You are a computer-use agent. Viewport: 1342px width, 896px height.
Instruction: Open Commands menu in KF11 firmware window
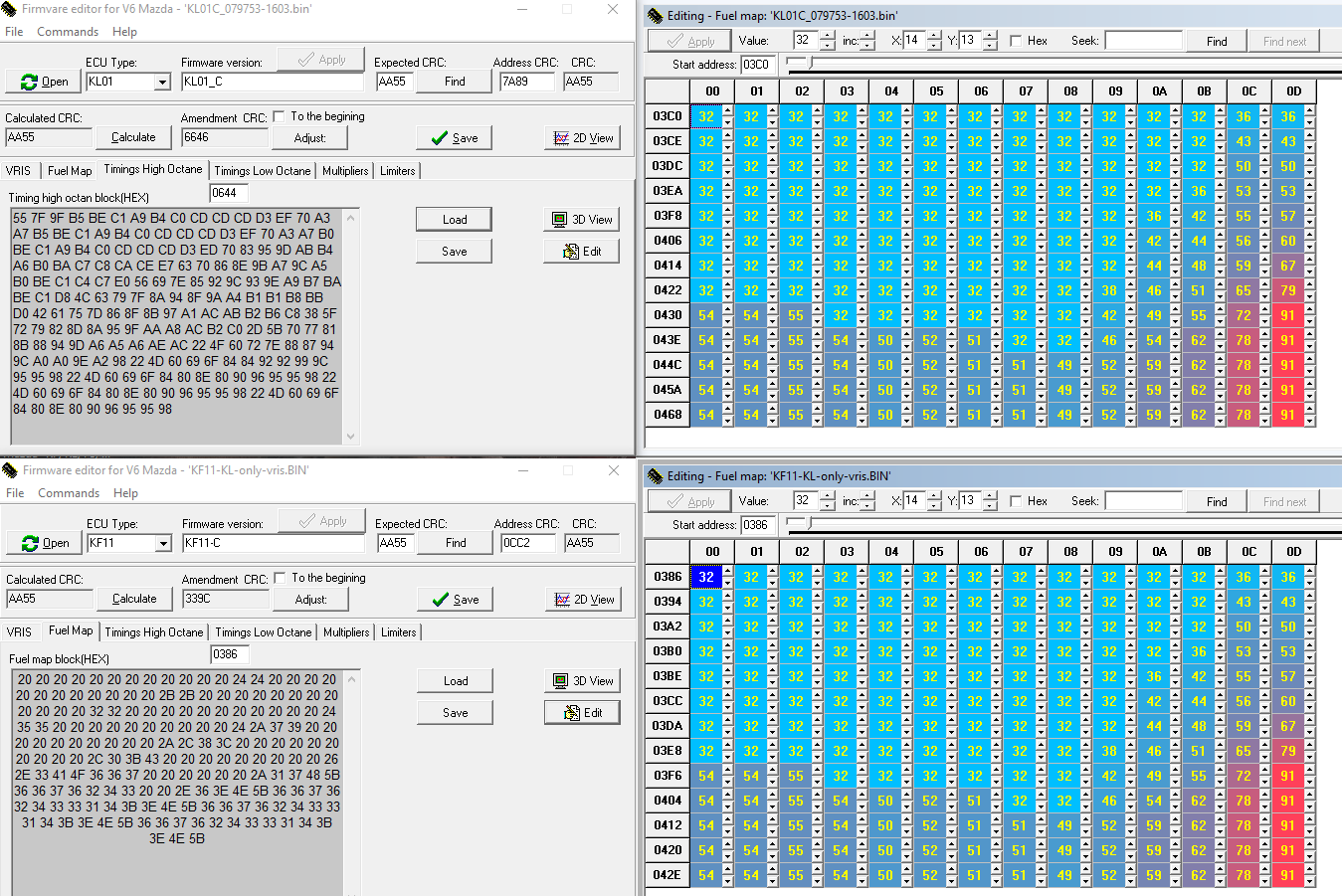tap(69, 493)
